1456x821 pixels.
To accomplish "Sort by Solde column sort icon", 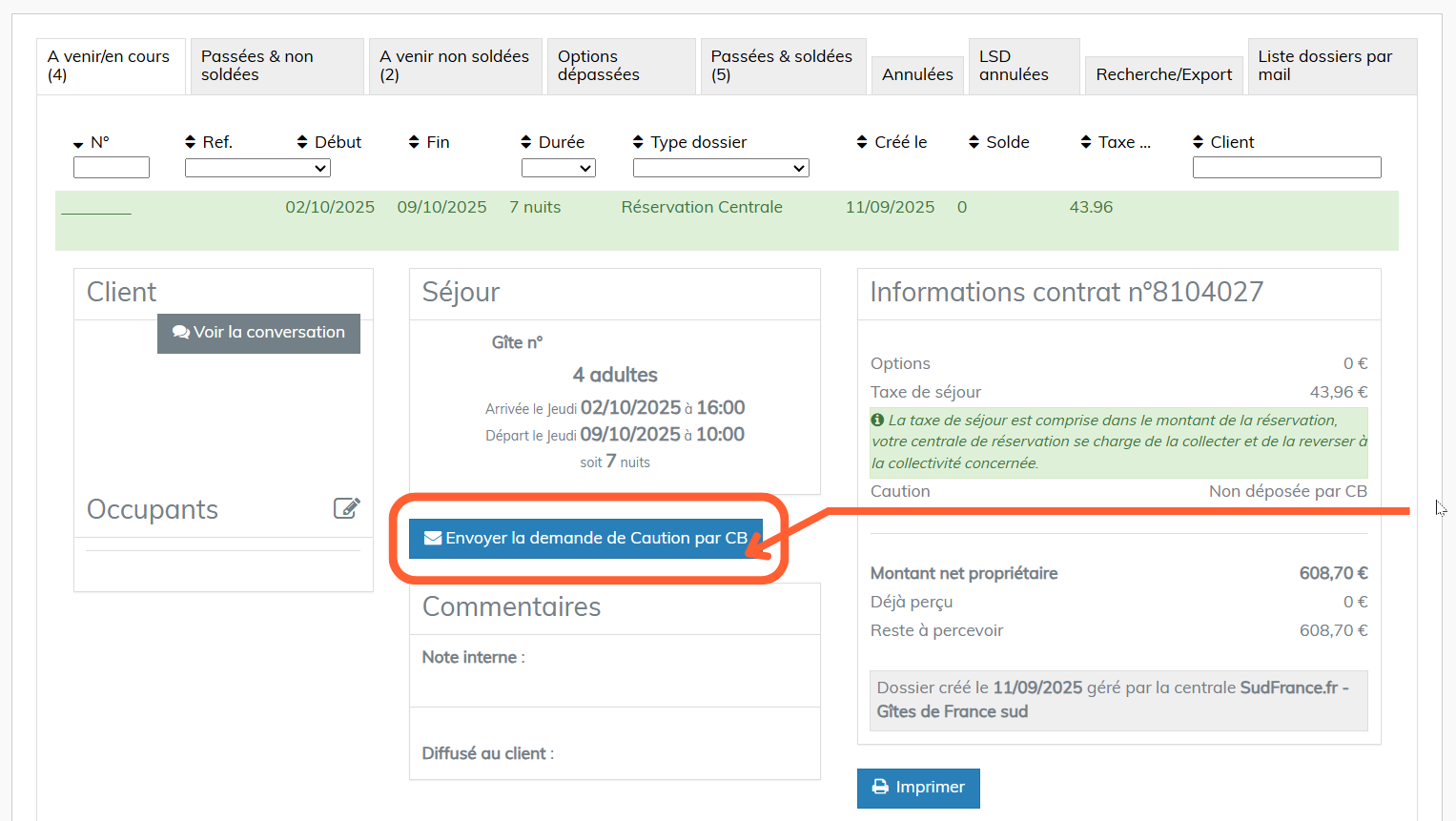I will coord(974,142).
